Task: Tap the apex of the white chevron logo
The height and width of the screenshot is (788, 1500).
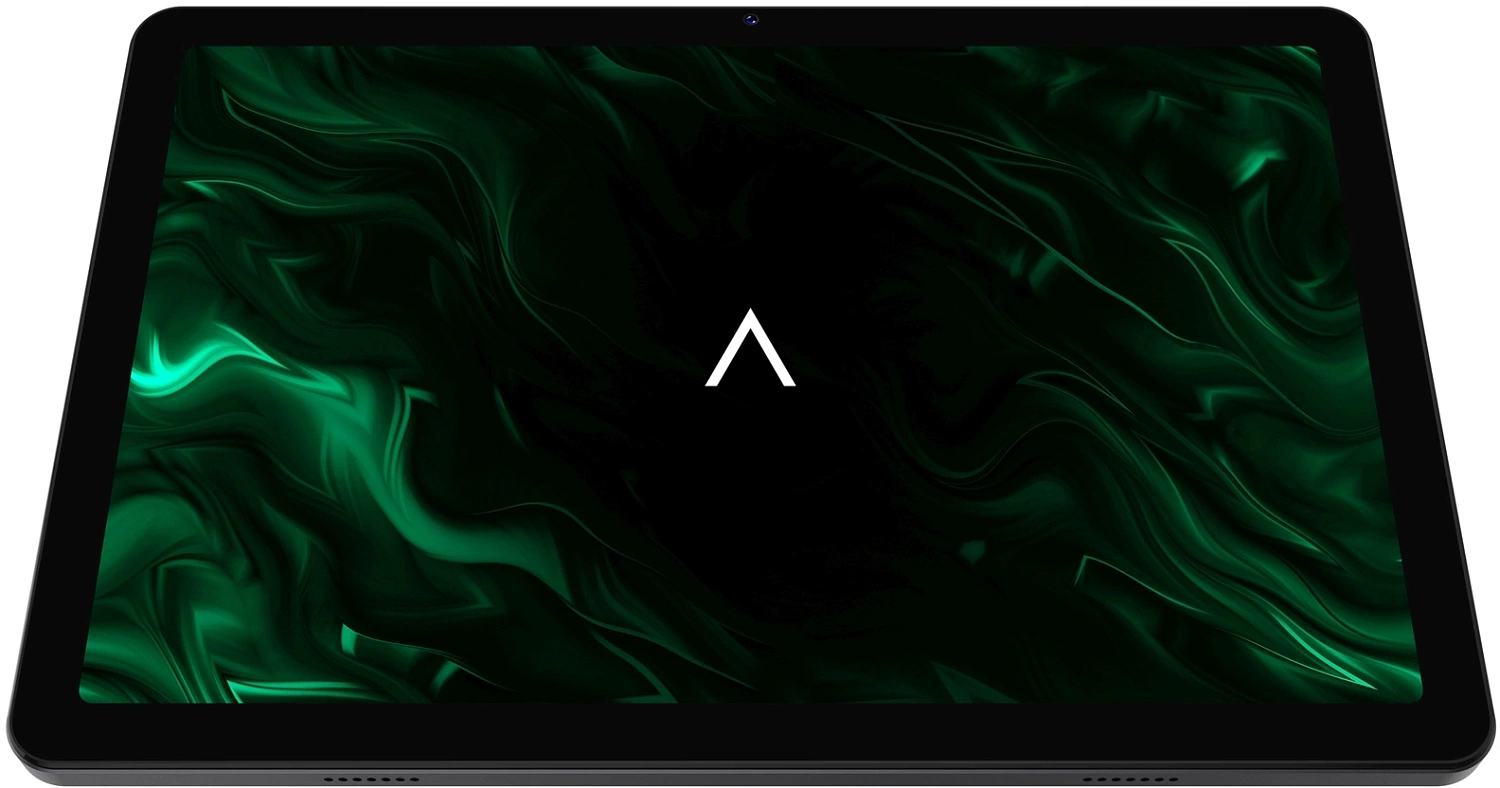Action: coord(750,312)
